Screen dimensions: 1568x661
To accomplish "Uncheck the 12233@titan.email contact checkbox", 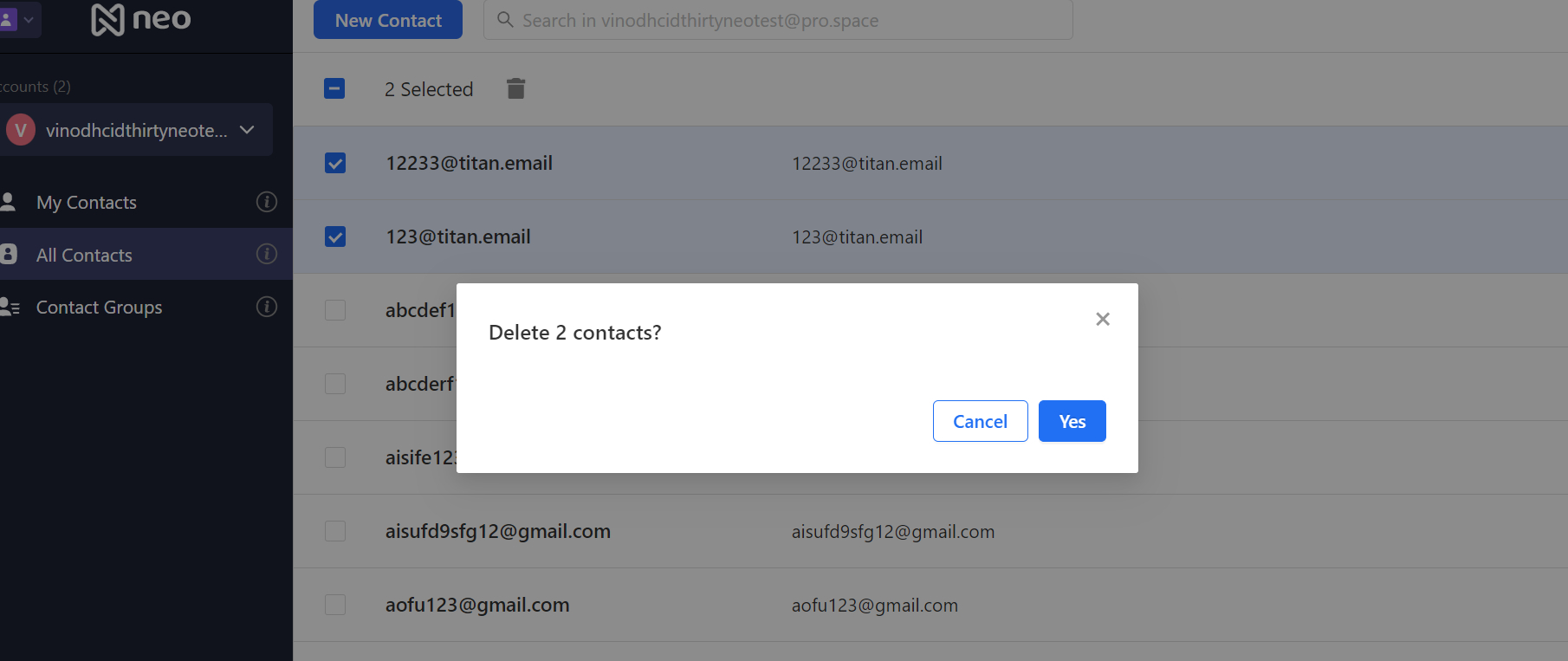I will (335, 163).
